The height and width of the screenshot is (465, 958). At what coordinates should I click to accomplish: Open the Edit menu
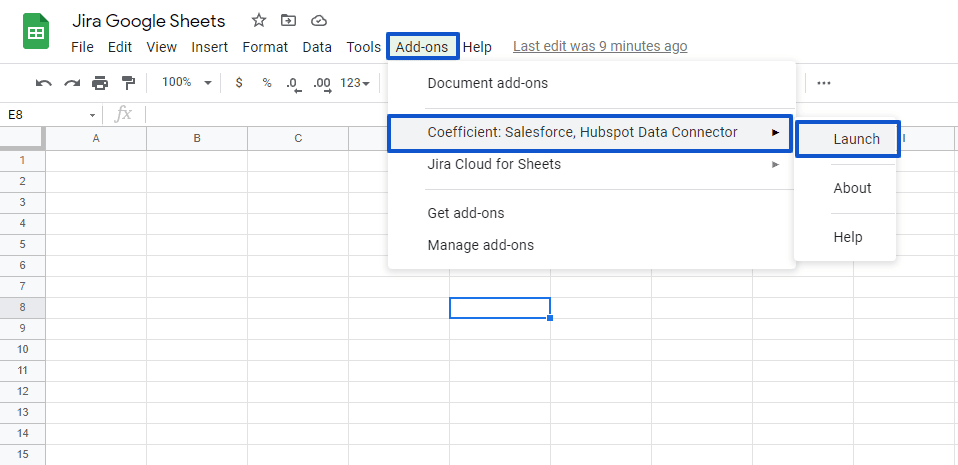point(120,47)
